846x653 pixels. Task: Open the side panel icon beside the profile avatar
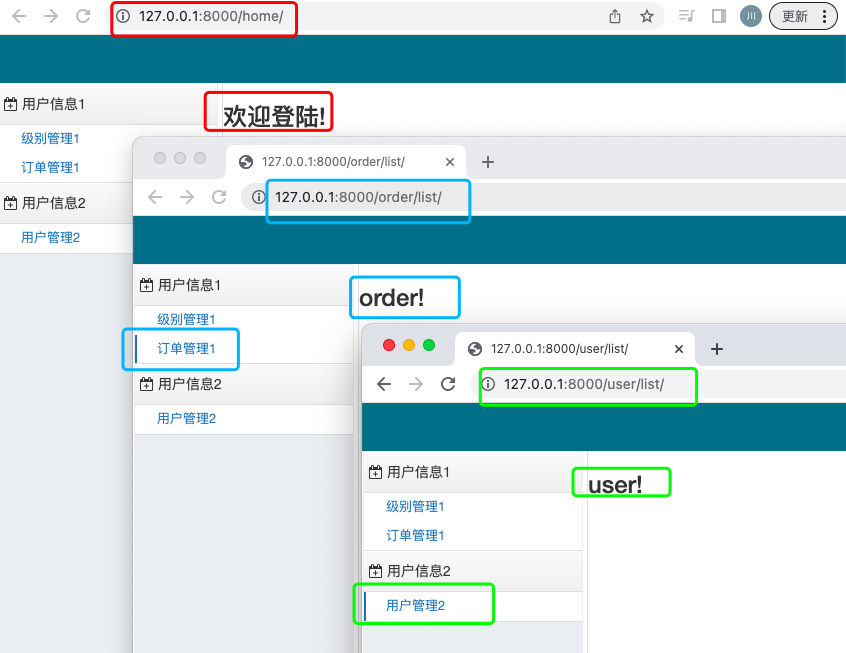coord(718,16)
